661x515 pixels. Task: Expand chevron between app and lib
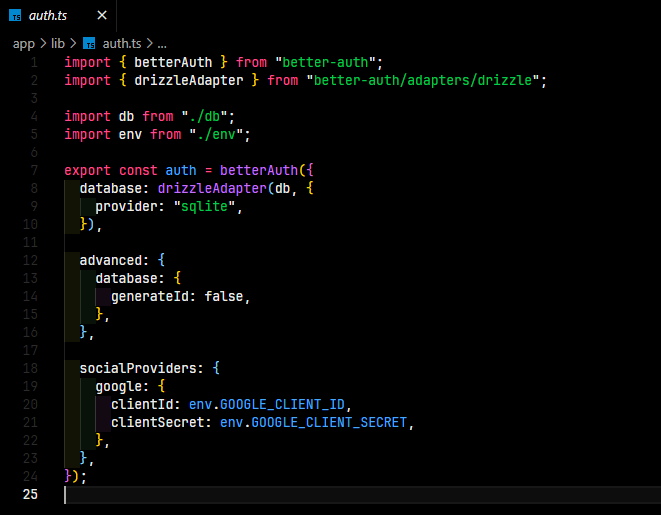43,43
